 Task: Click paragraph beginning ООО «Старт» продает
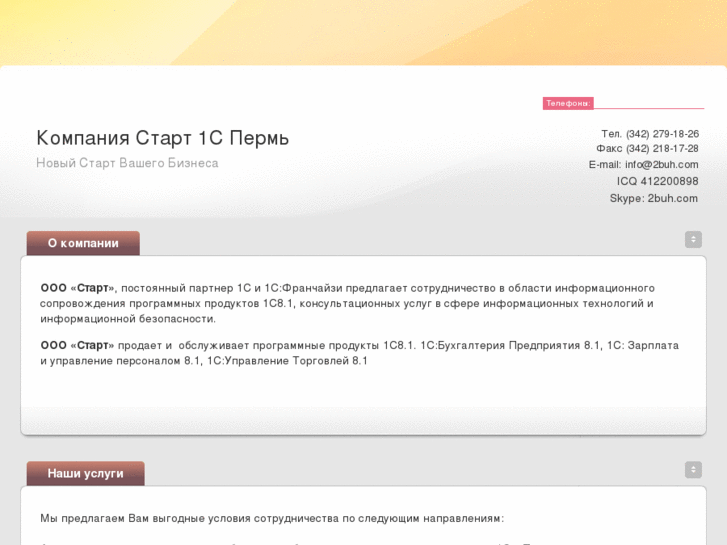point(359,353)
